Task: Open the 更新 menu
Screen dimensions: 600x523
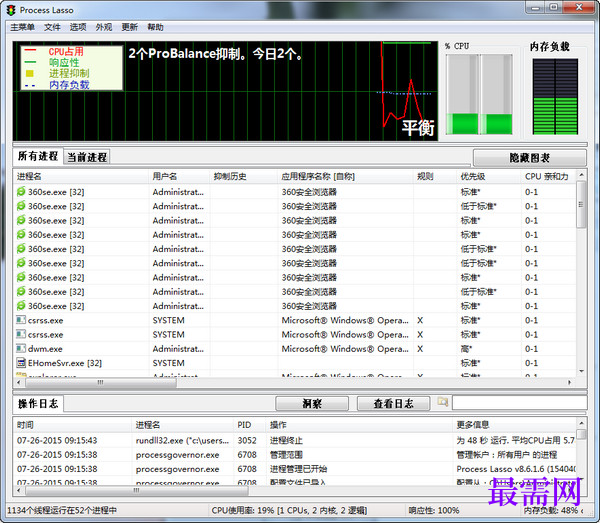Action: click(130, 27)
